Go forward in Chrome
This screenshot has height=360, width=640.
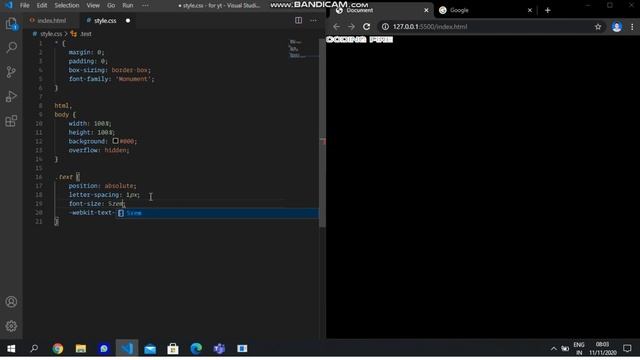point(351,27)
